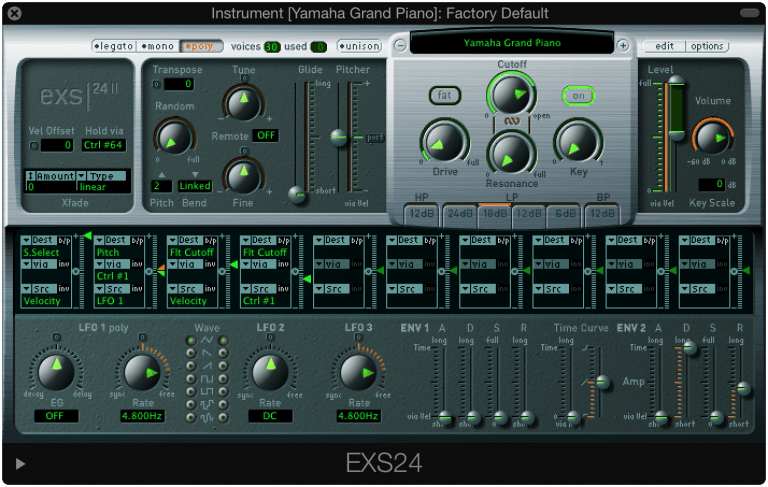This screenshot has height=487, width=768.
Task: Select triangle wave for LFO 2
Action: [223, 341]
